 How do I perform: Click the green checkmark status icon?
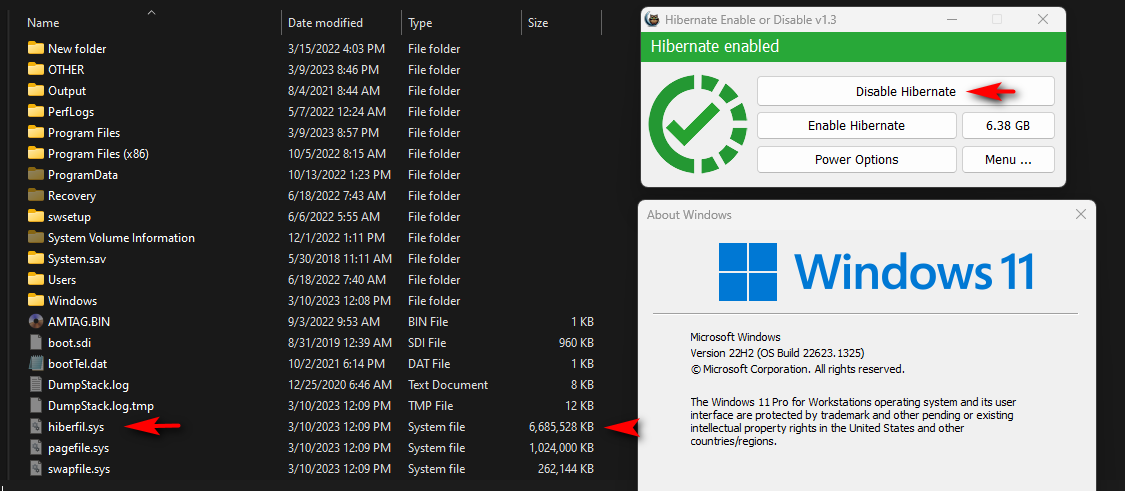click(697, 125)
